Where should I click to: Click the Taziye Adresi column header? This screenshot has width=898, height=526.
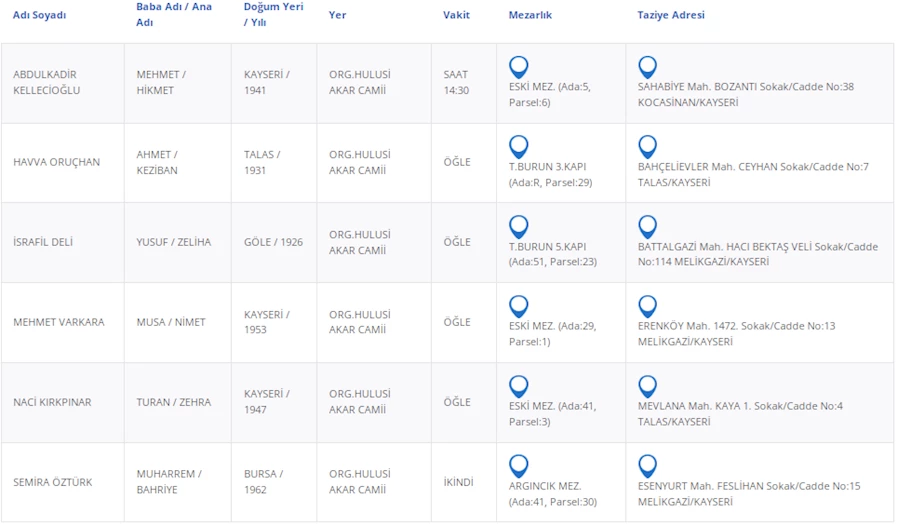click(671, 15)
